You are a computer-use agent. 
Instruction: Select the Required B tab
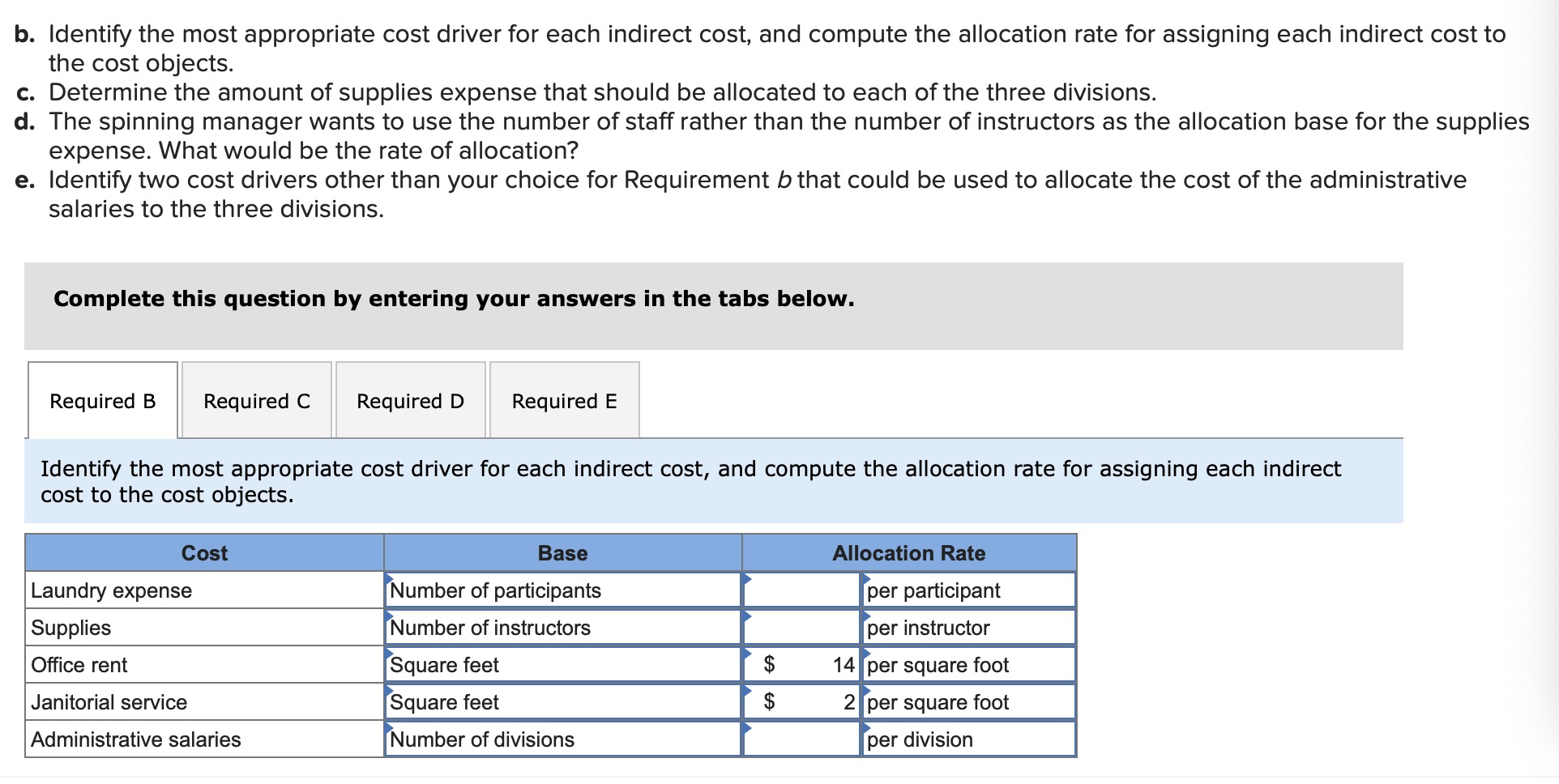(x=102, y=400)
